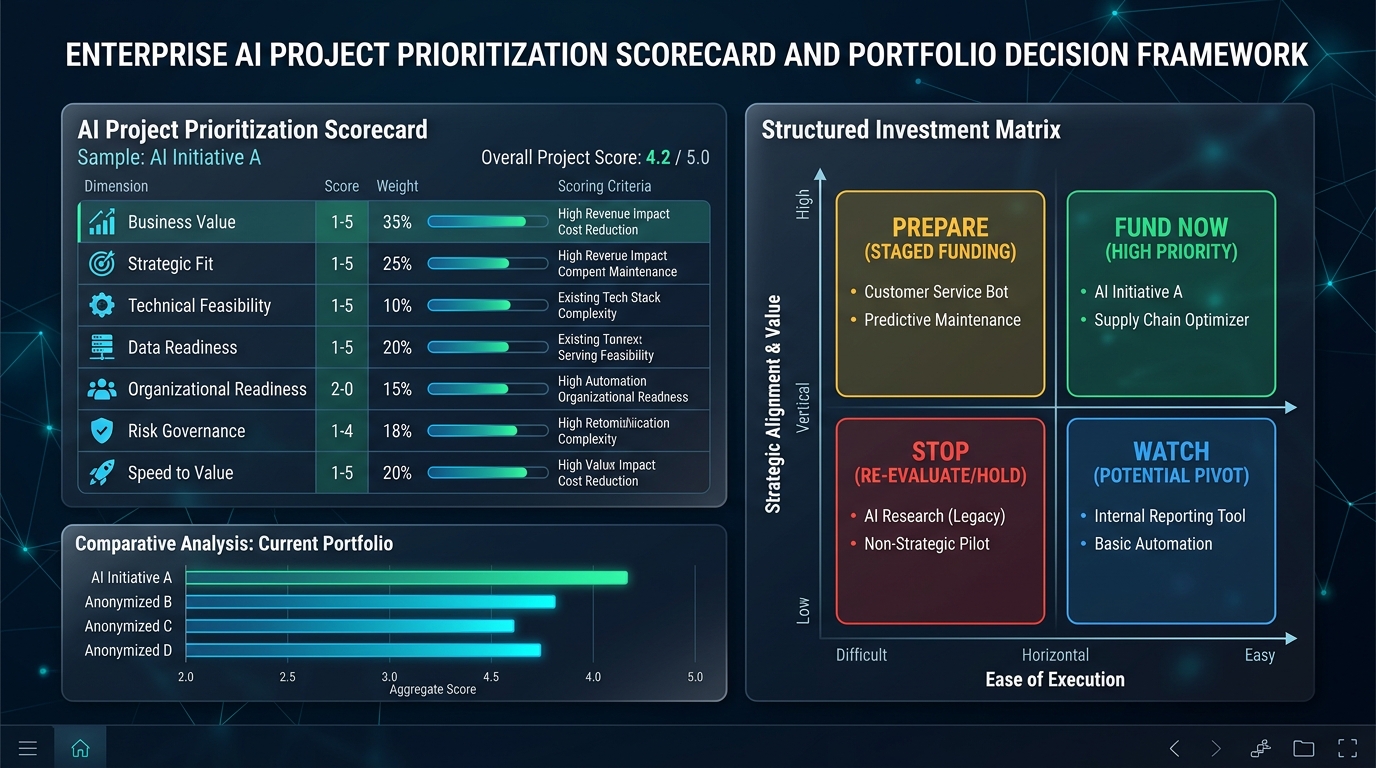
Task: Click the Organizational Readiness 2-0 score cell
Action: click(x=342, y=390)
